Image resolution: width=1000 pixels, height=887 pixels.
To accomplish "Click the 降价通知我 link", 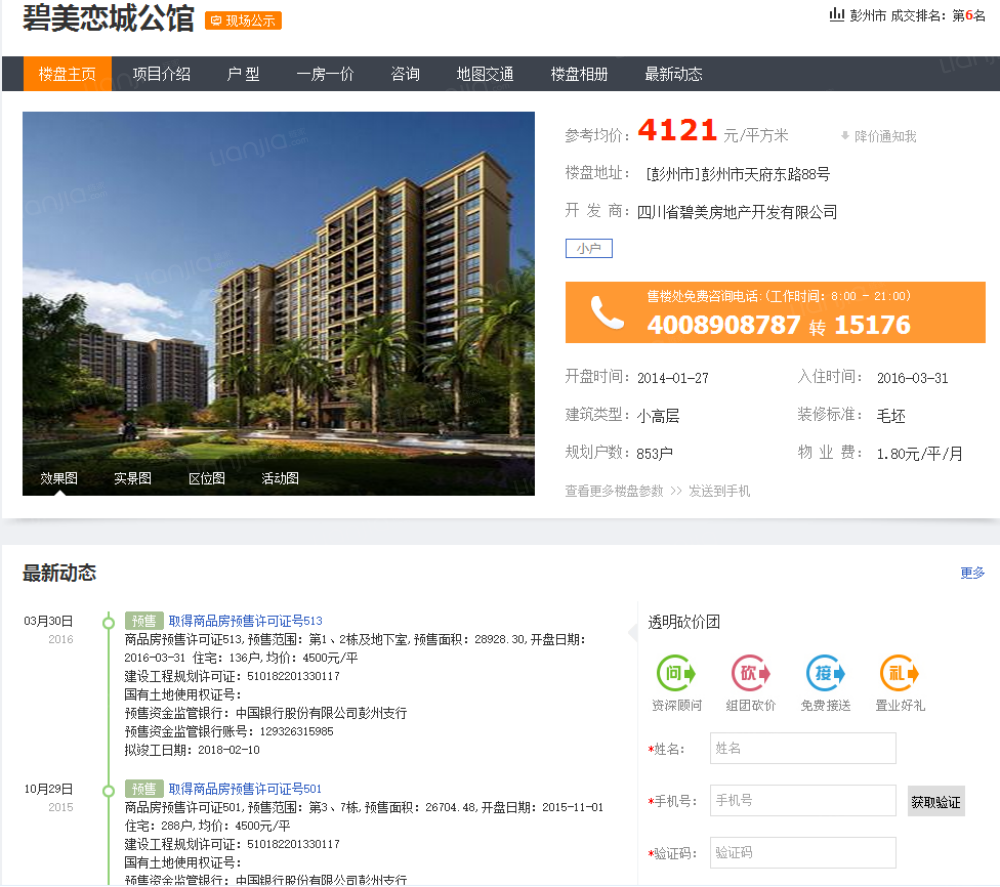I will (x=885, y=136).
